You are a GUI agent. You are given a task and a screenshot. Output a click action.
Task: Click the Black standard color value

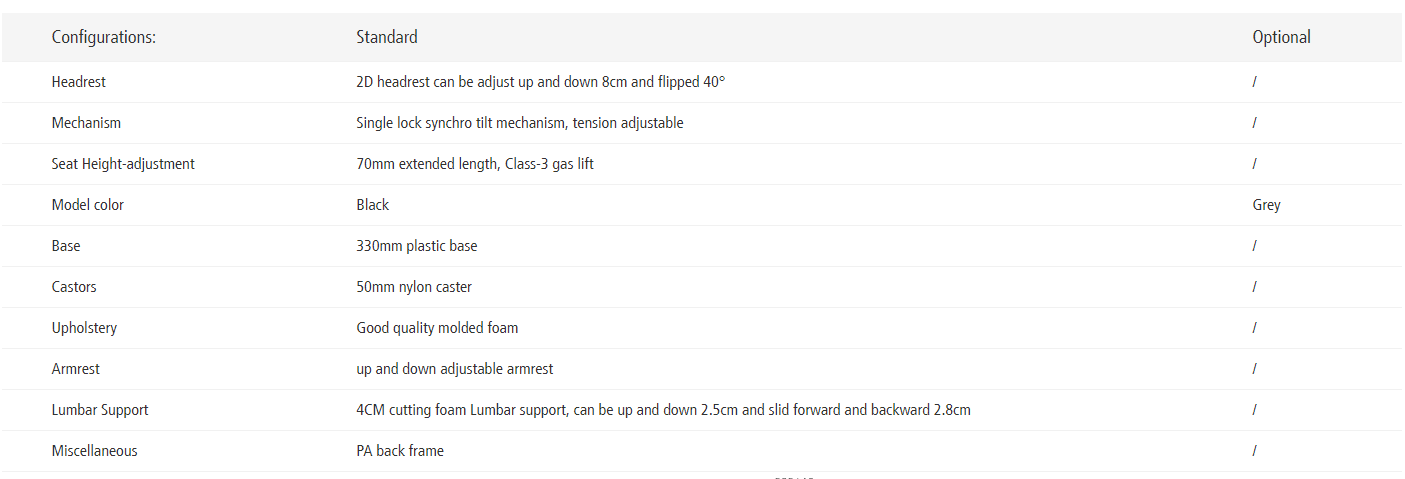[372, 205]
